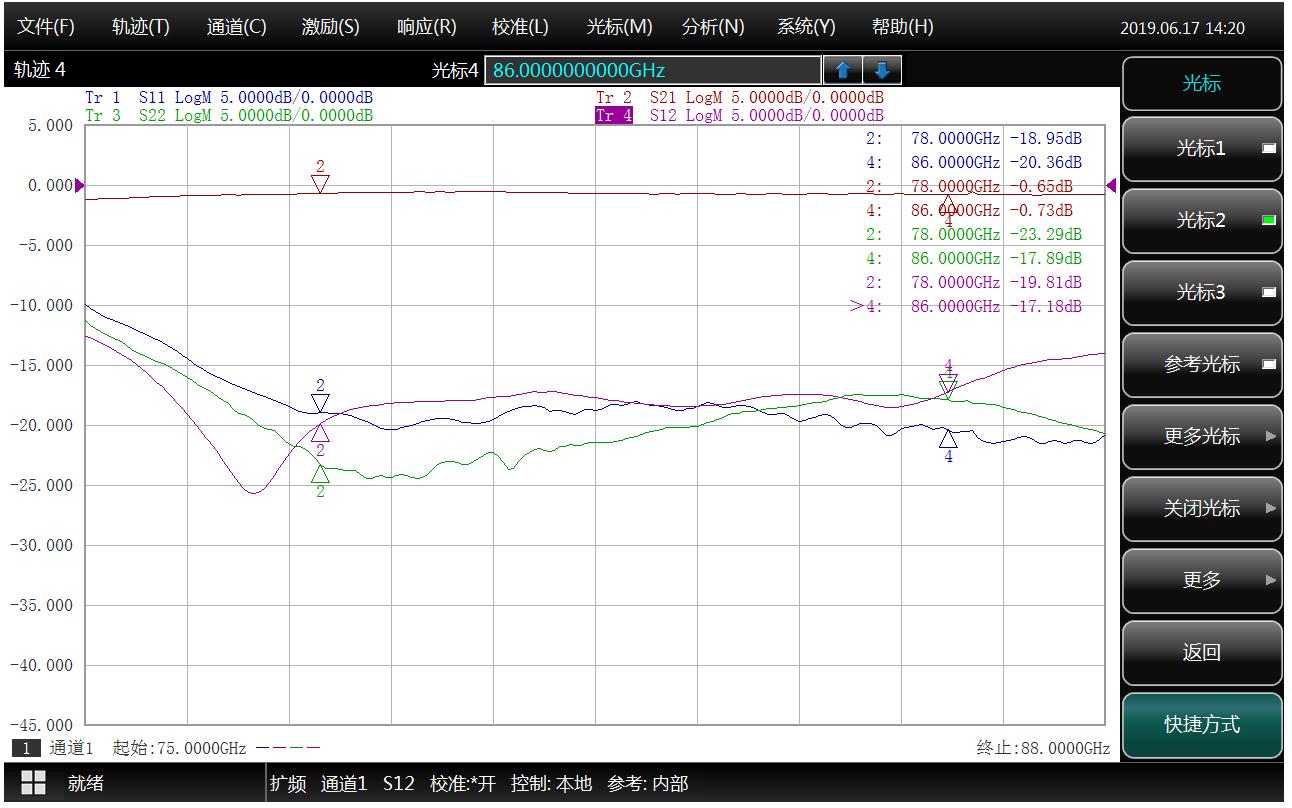Click the S12 status bar entry
Screen dimensions: 1292x808
[x=399, y=784]
